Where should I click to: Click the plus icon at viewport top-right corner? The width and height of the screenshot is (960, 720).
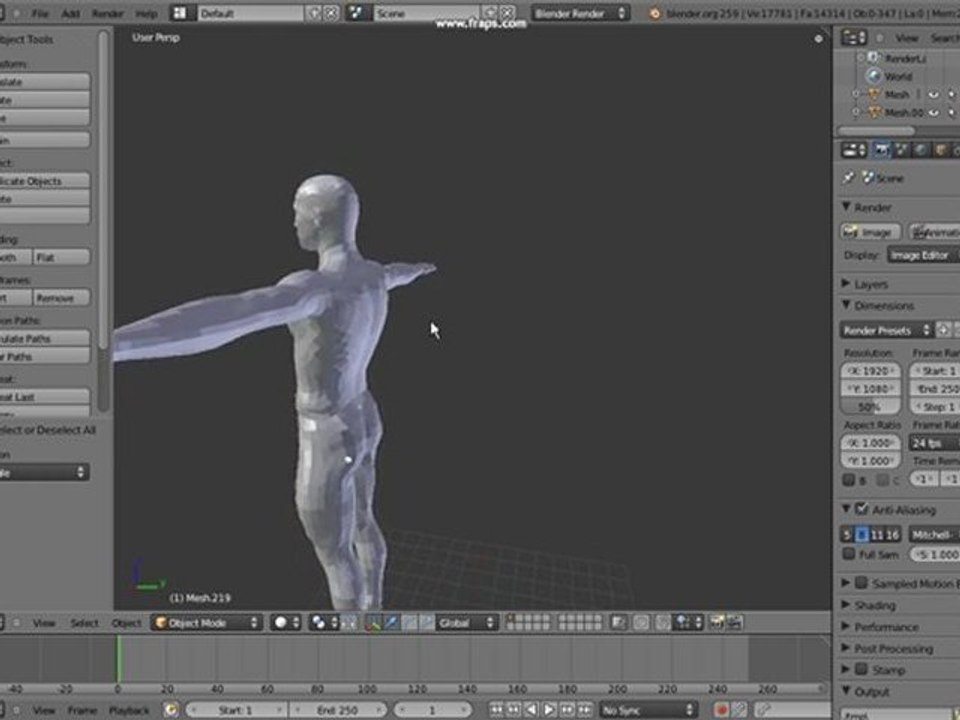pyautogui.click(x=819, y=39)
